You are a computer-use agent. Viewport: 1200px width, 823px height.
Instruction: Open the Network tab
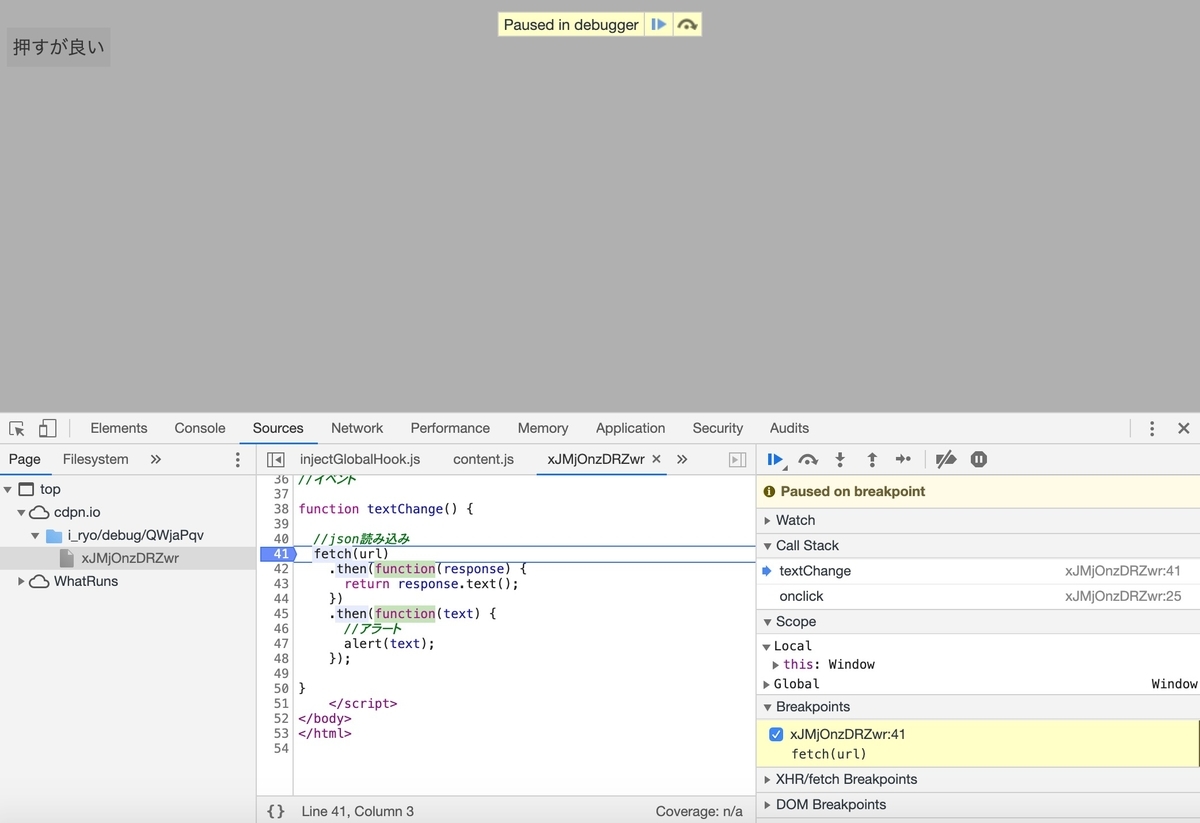click(357, 429)
